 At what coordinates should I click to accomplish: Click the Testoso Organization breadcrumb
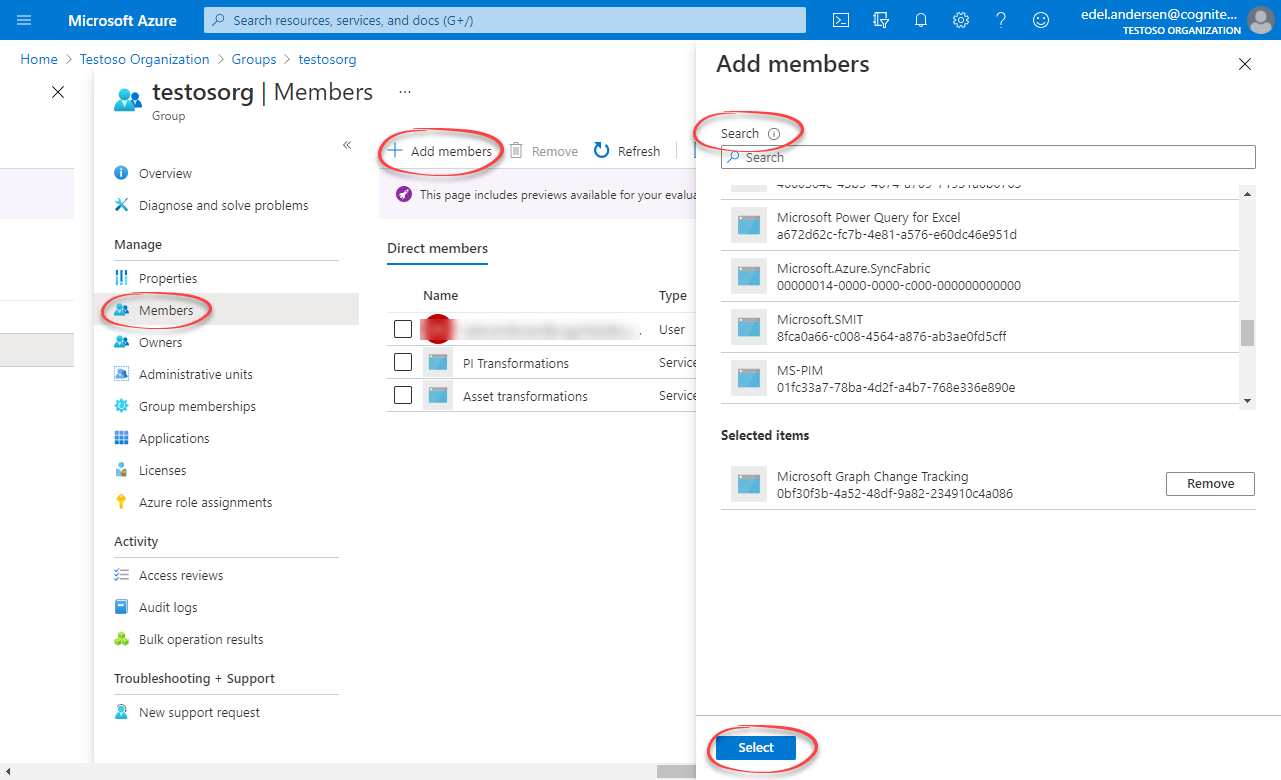point(145,59)
